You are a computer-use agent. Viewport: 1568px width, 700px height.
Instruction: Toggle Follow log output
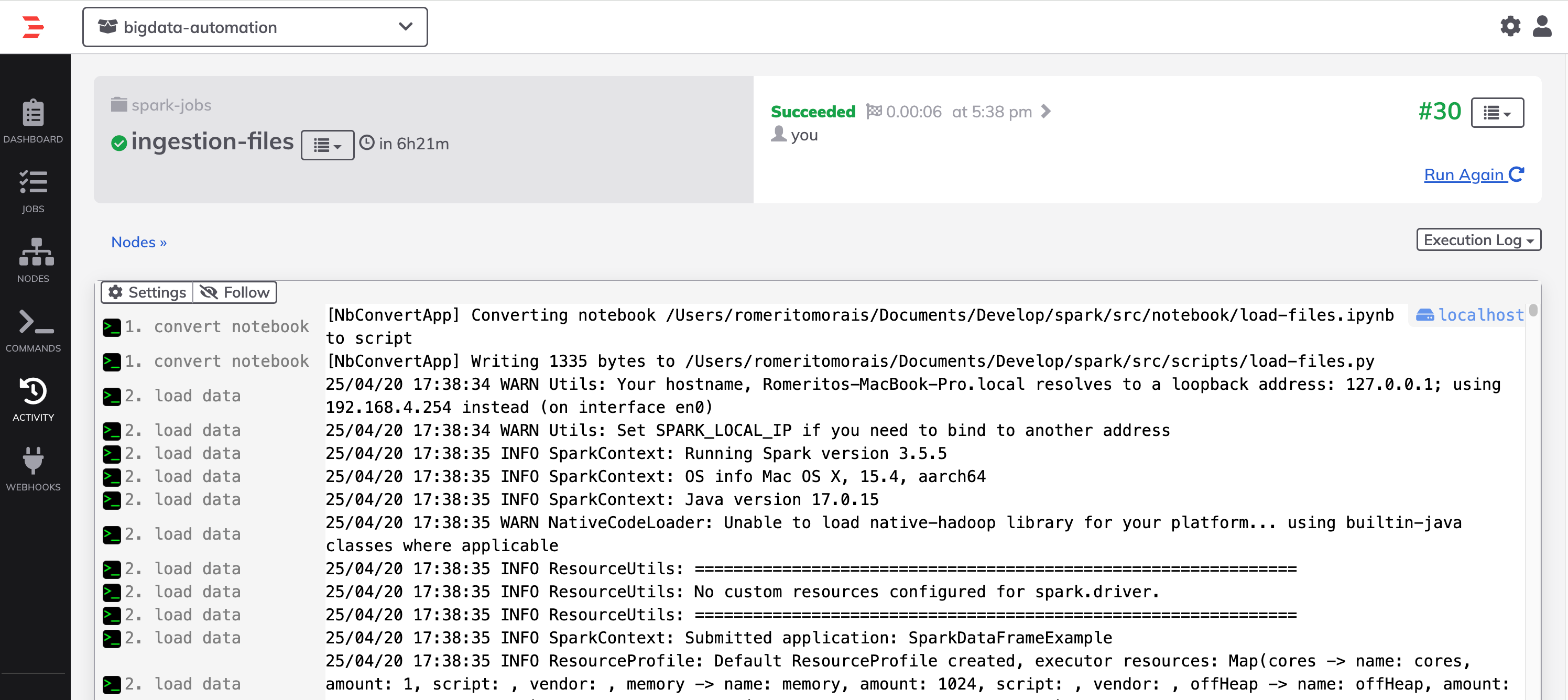tap(235, 292)
